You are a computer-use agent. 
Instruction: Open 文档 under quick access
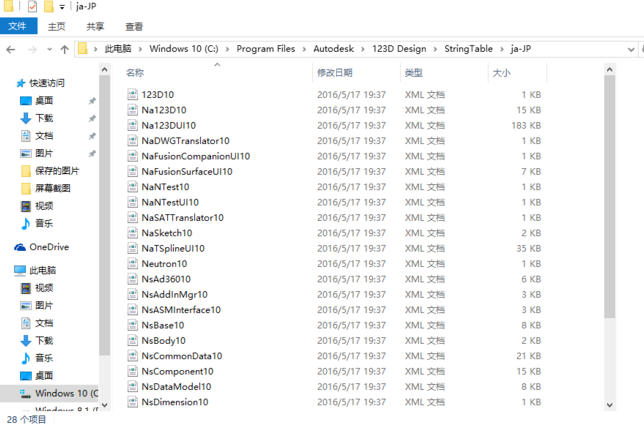click(44, 136)
